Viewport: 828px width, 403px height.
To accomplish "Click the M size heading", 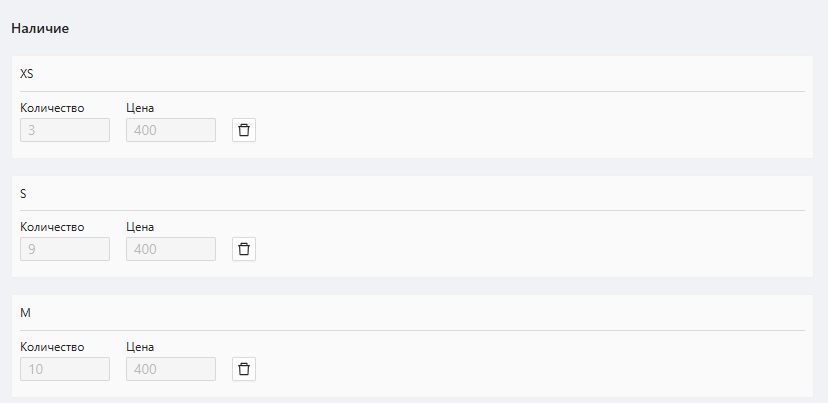I will (26, 313).
